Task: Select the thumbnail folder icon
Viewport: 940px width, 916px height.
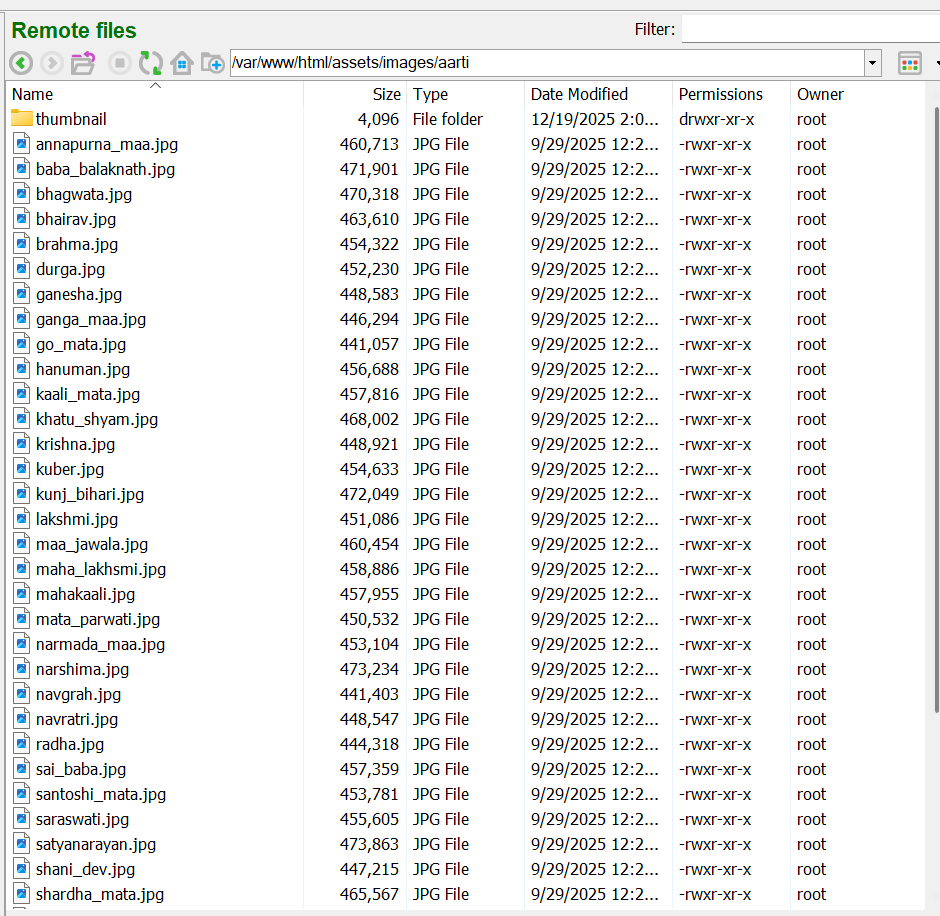Action: point(22,119)
